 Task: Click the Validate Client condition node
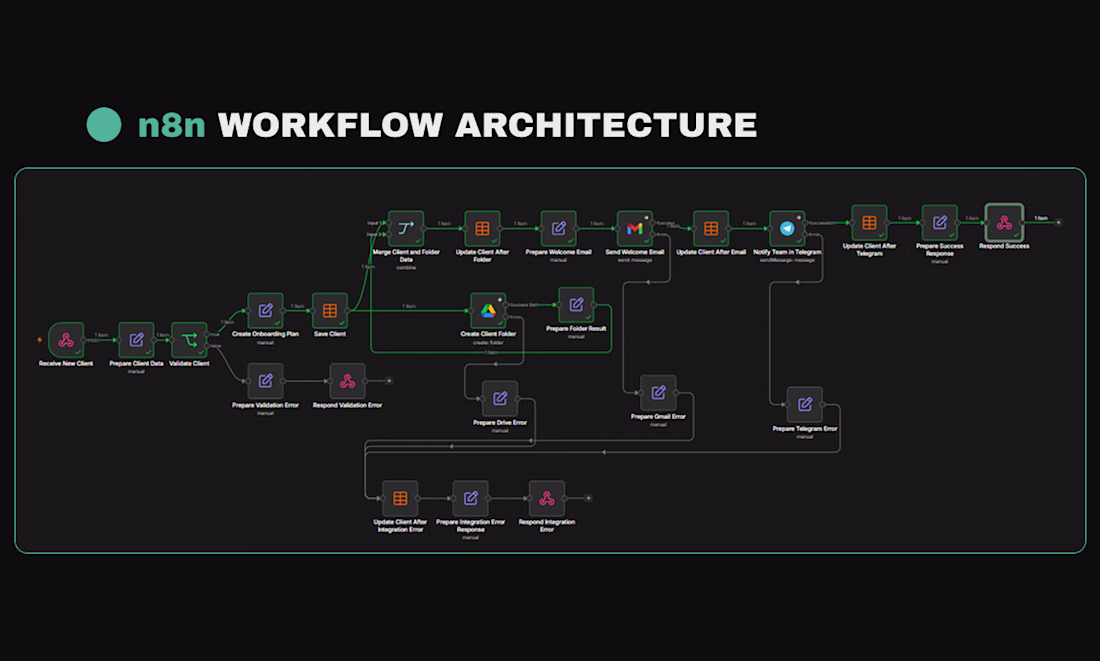(189, 340)
